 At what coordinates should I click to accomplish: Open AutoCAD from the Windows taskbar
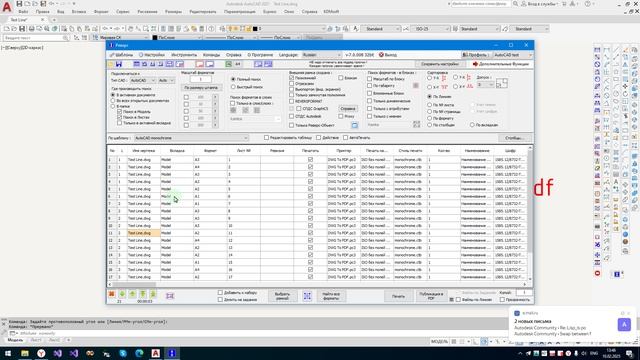pyautogui.click(x=156, y=353)
